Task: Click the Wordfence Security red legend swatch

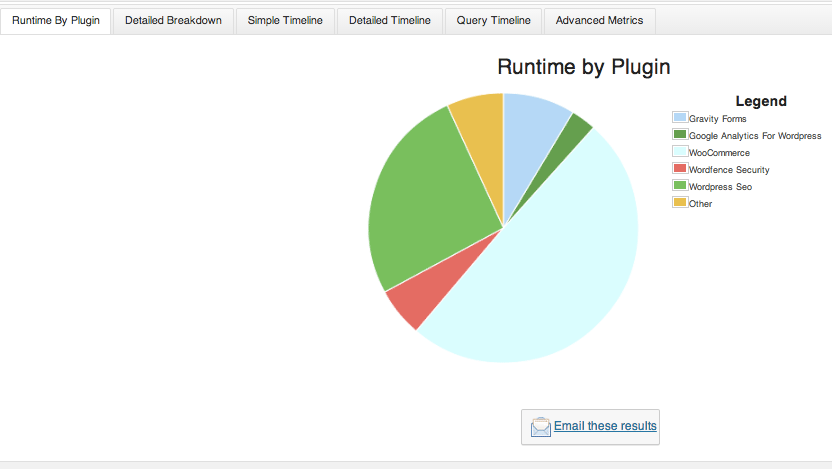Action: click(680, 168)
